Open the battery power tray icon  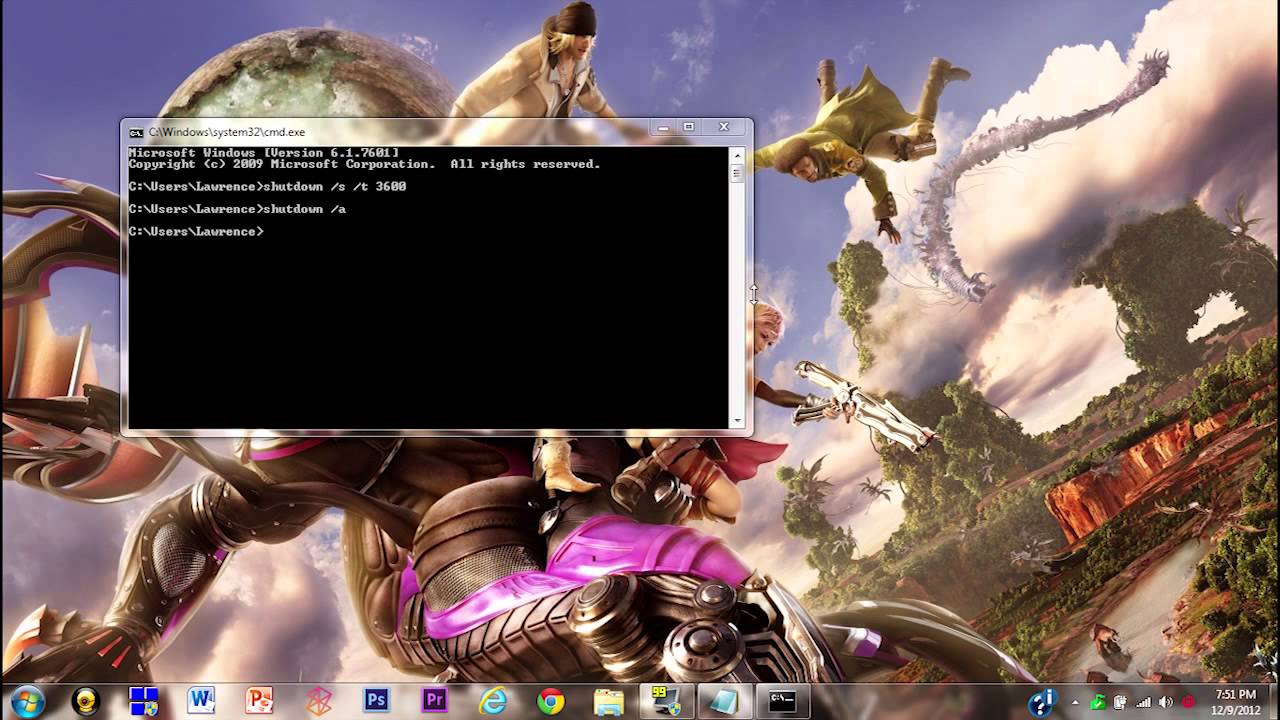pos(1121,702)
